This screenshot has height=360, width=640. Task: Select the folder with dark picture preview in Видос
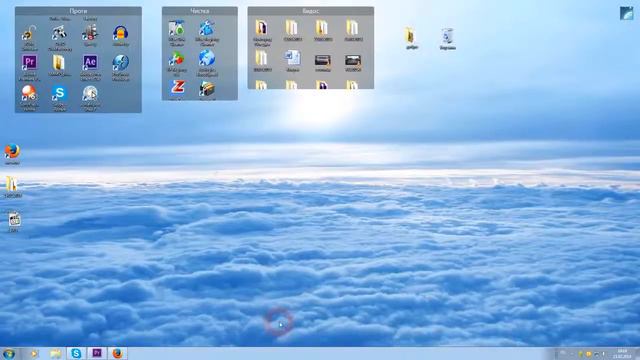(262, 28)
